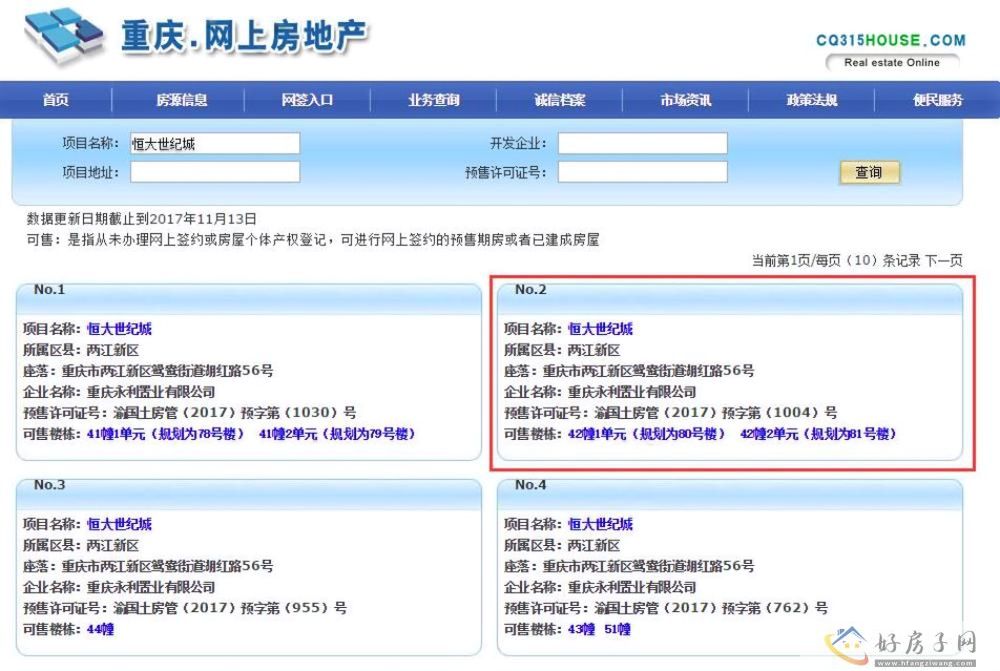The width and height of the screenshot is (1000, 671).
Task: Click the No.2 card header
Action: pos(730,298)
